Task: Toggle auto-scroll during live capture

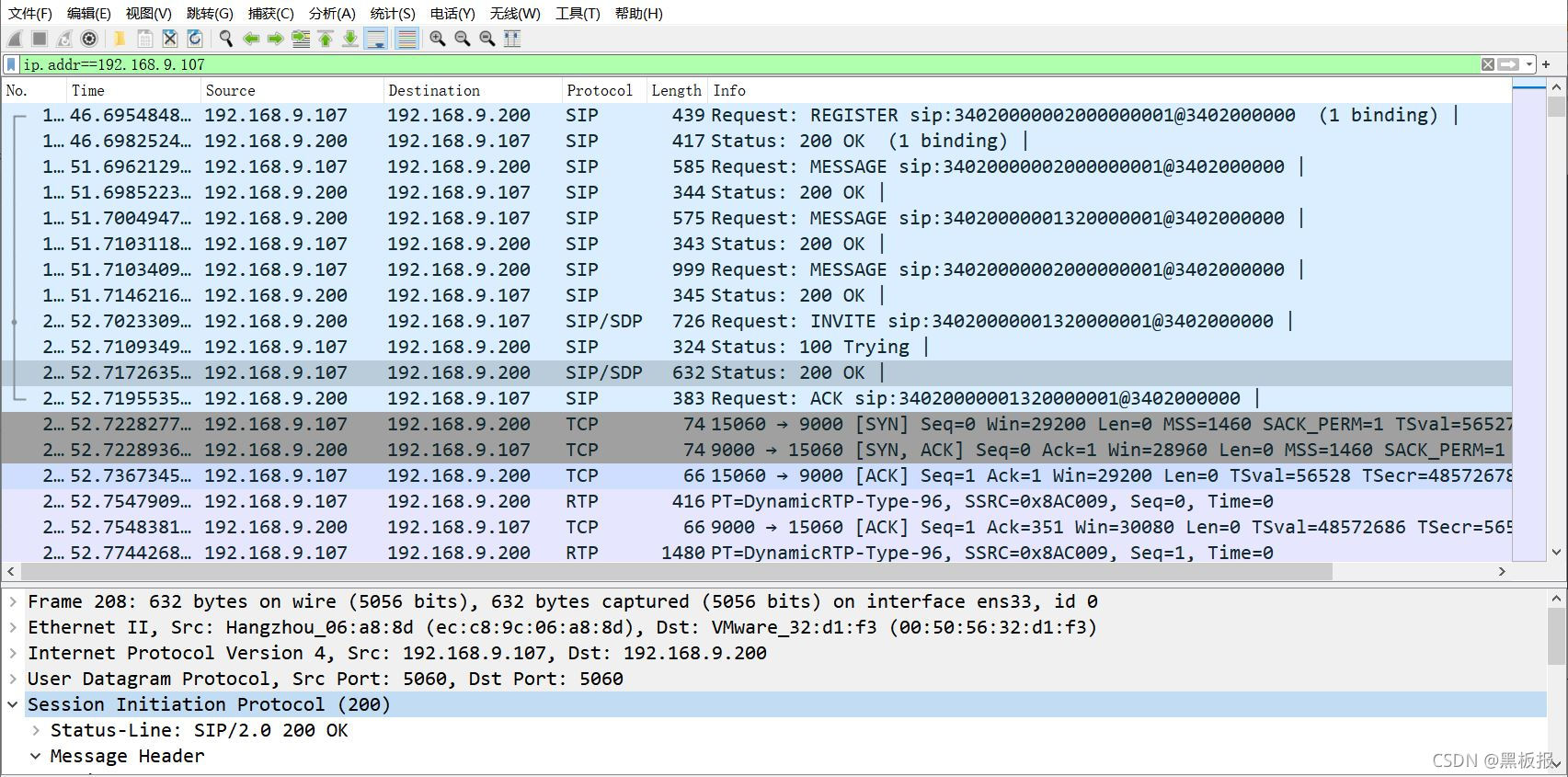Action: [375, 39]
